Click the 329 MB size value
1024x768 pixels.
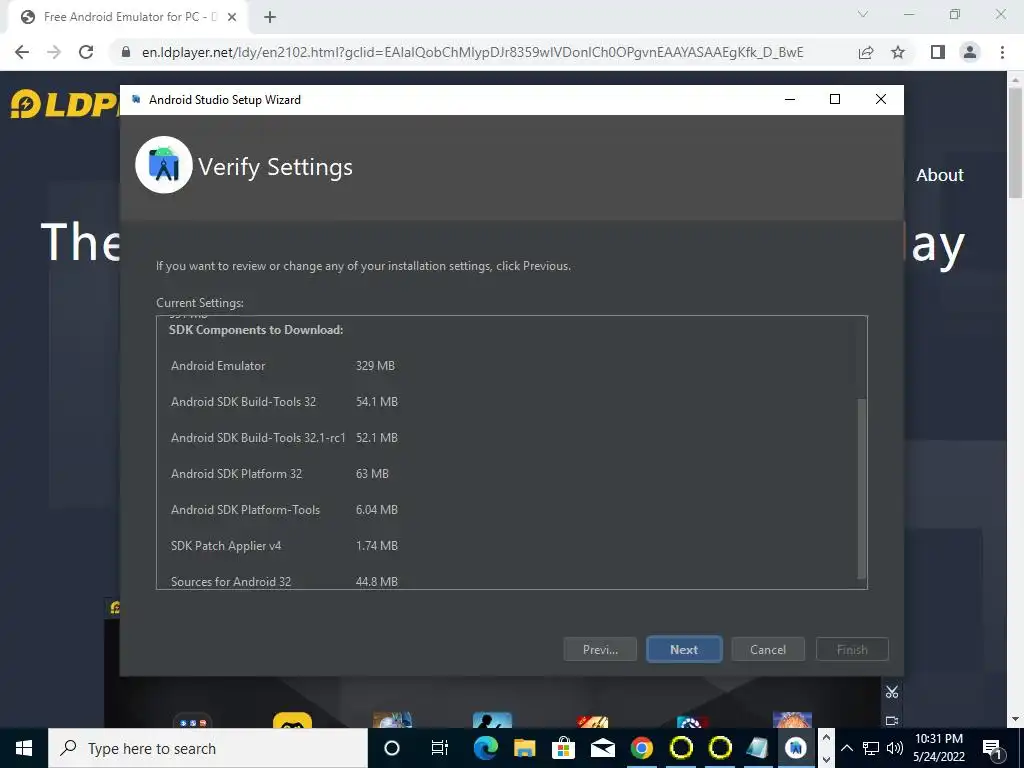(375, 366)
